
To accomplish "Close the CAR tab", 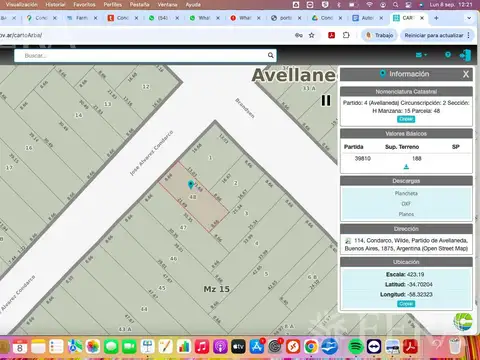I will click(x=422, y=18).
